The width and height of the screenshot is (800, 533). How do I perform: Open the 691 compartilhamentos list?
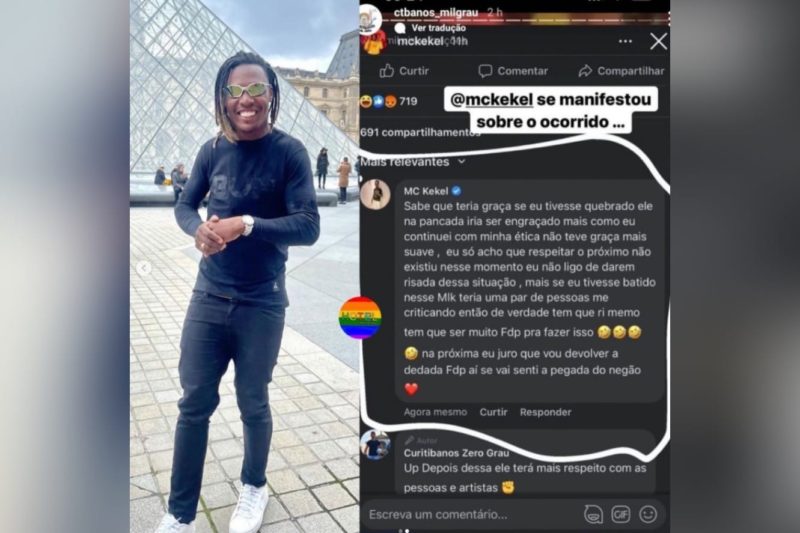click(x=420, y=132)
